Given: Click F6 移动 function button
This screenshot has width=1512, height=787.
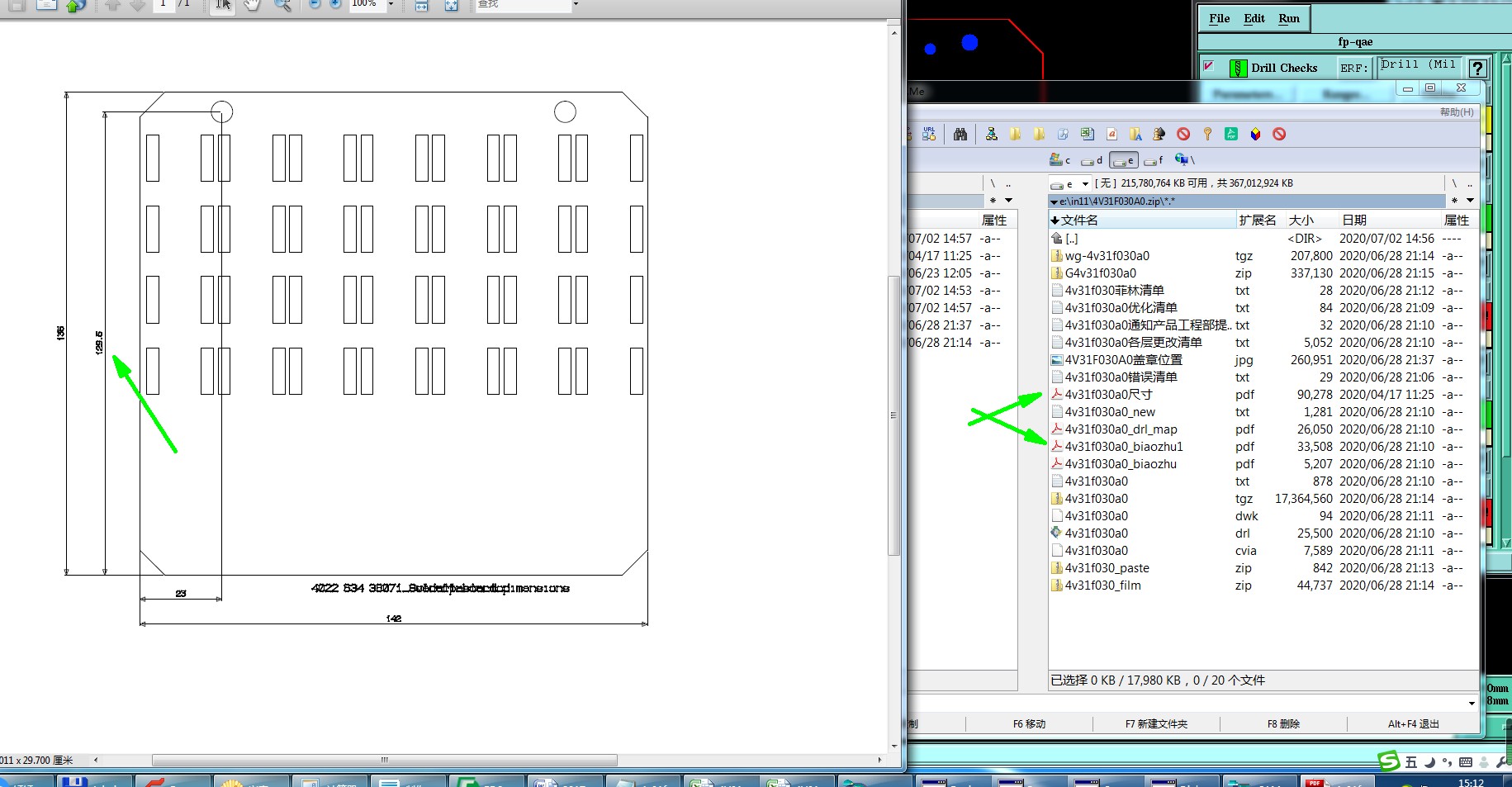Looking at the screenshot, I should pos(1029,724).
